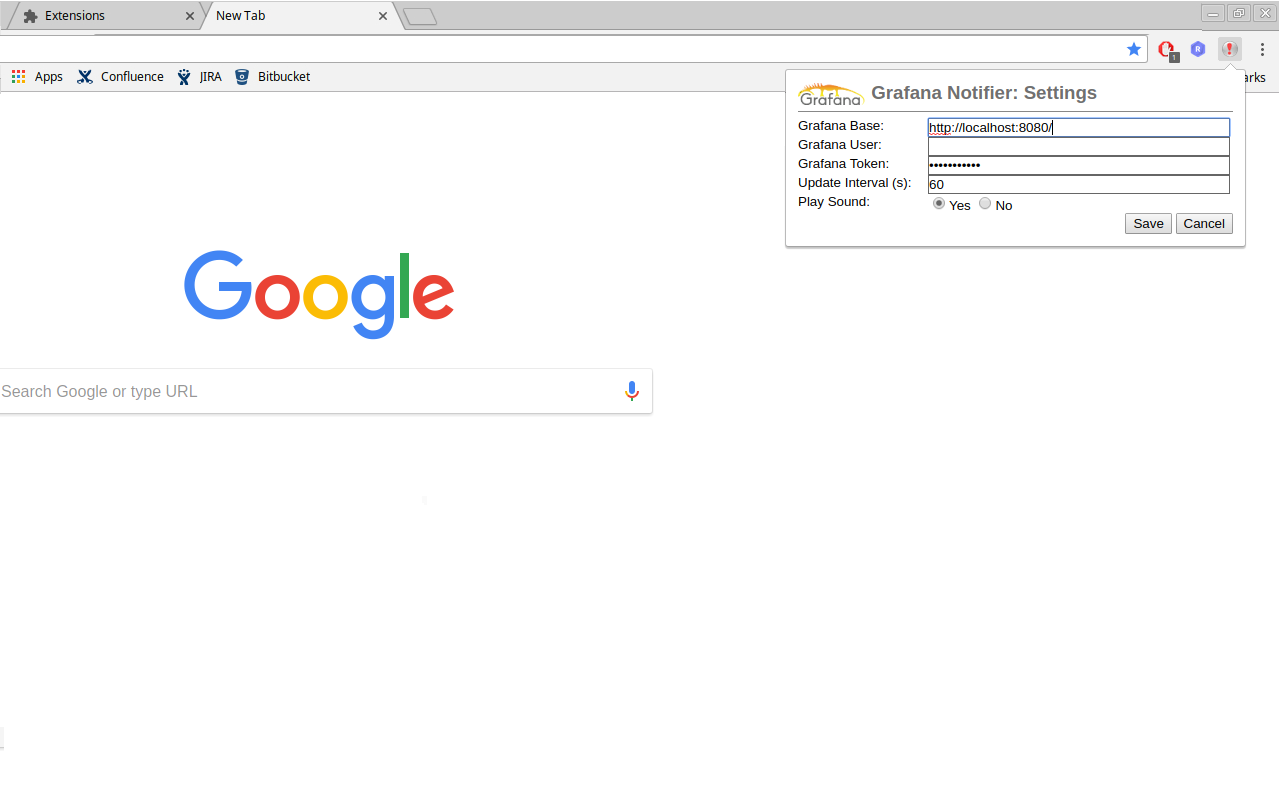Click the 'Grafana User:' label
Image resolution: width=1280 pixels, height=800 pixels.
840,145
